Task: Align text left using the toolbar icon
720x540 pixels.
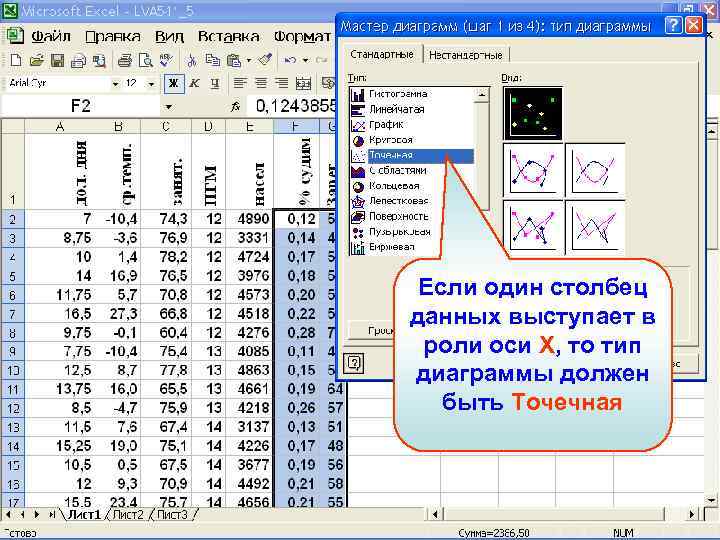Action: (240, 83)
